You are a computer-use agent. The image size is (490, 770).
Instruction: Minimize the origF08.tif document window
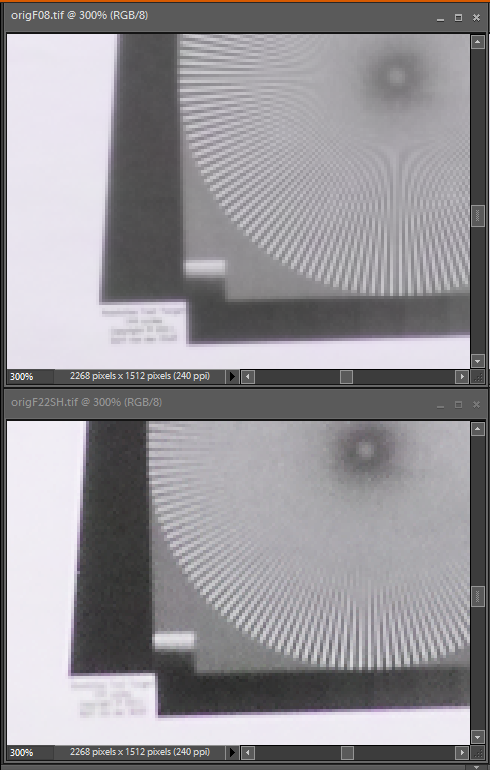(x=440, y=18)
